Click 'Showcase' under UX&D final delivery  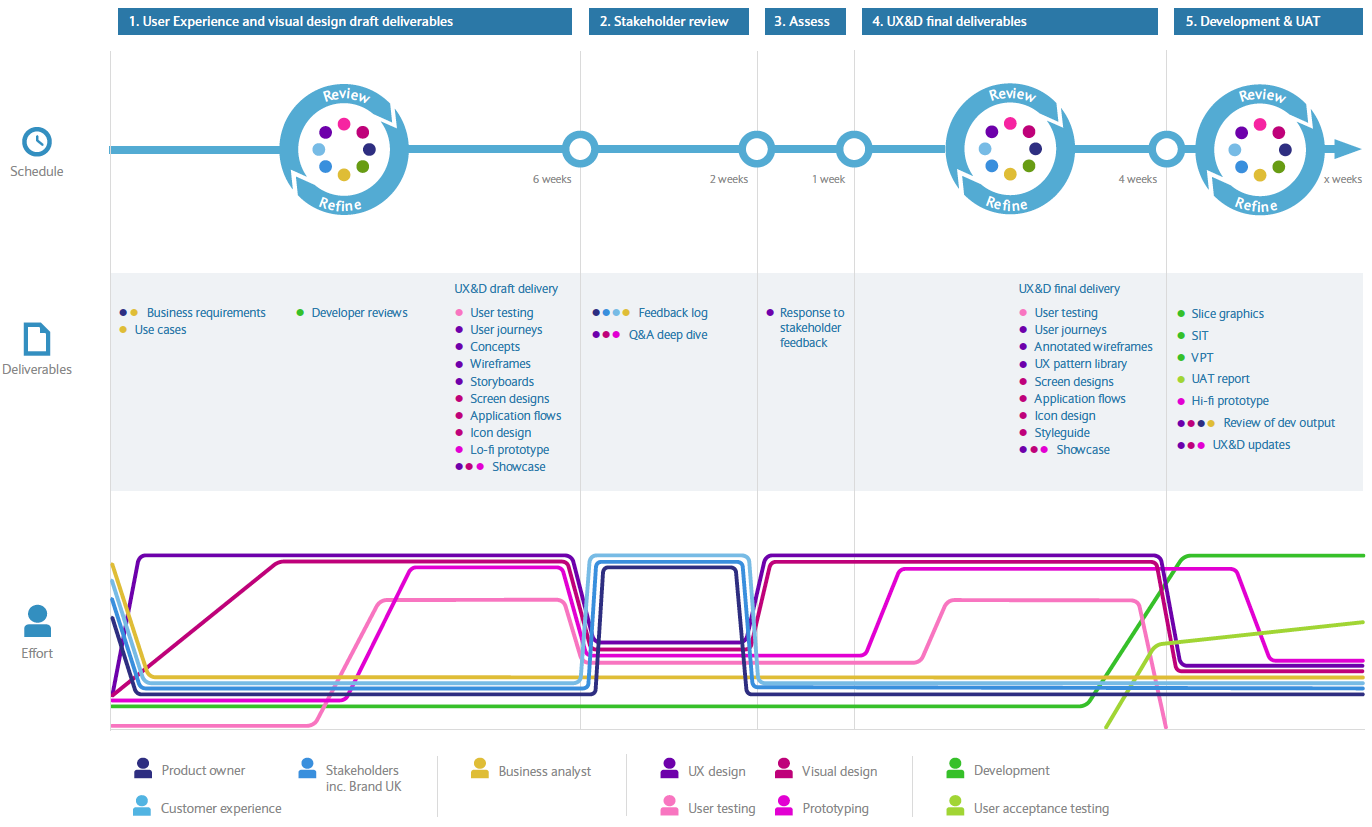pyautogui.click(x=1083, y=450)
